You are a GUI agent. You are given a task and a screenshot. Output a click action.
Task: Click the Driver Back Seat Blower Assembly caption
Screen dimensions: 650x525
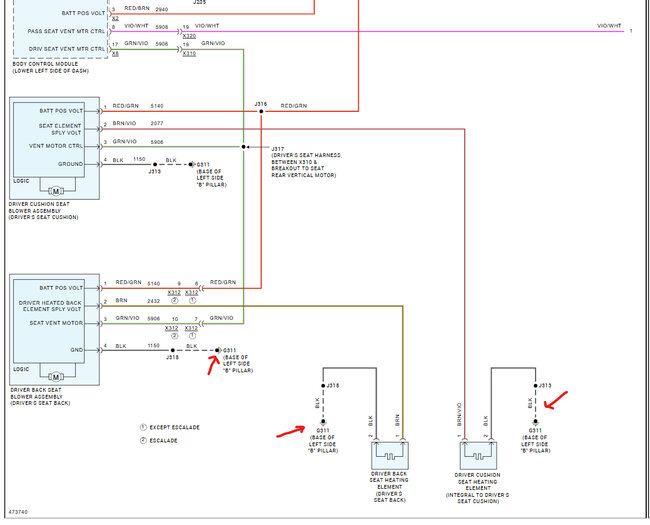click(x=40, y=396)
